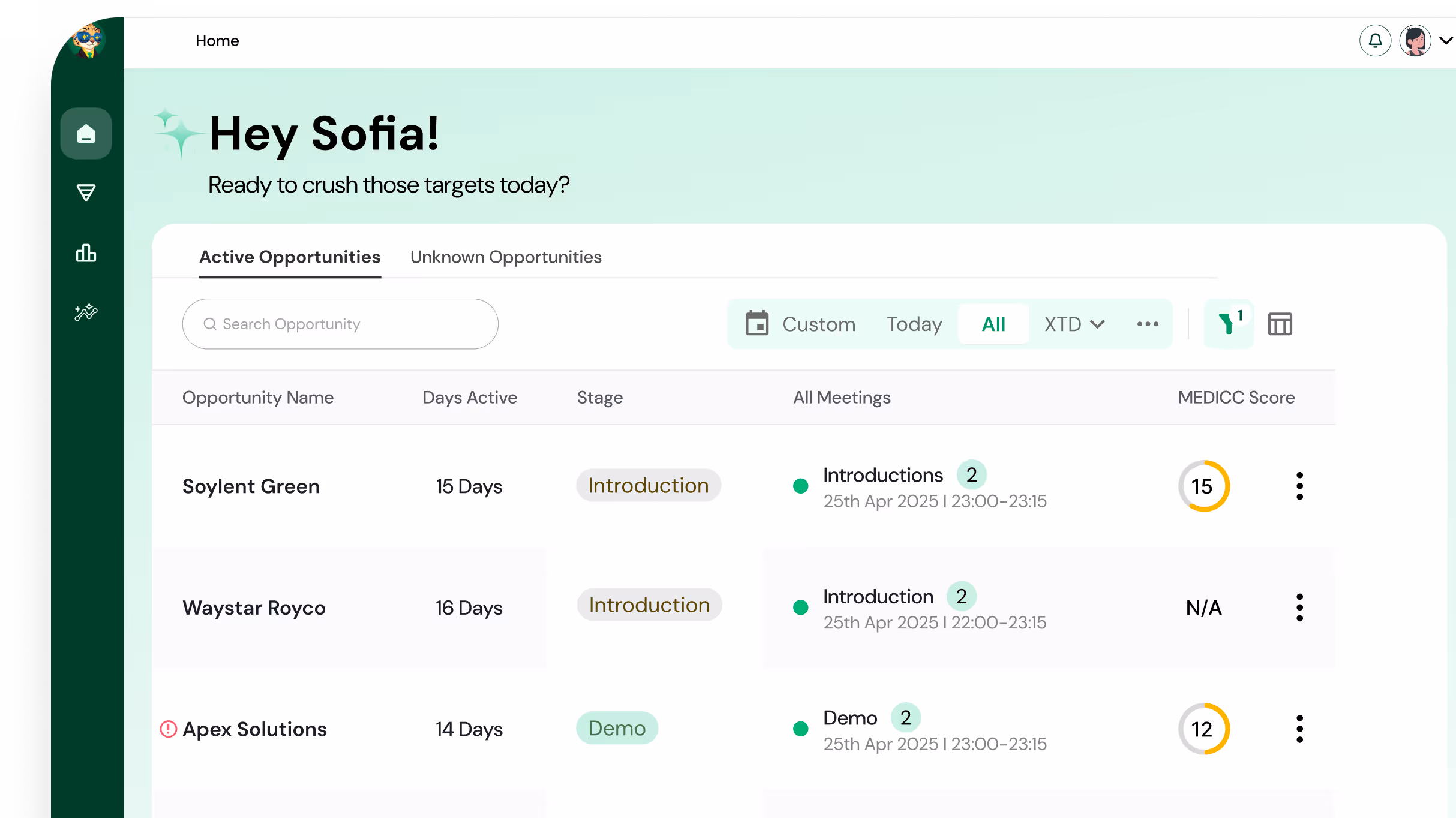Click the Demo stage badge
The width and height of the screenshot is (1456, 818).
pyautogui.click(x=617, y=728)
